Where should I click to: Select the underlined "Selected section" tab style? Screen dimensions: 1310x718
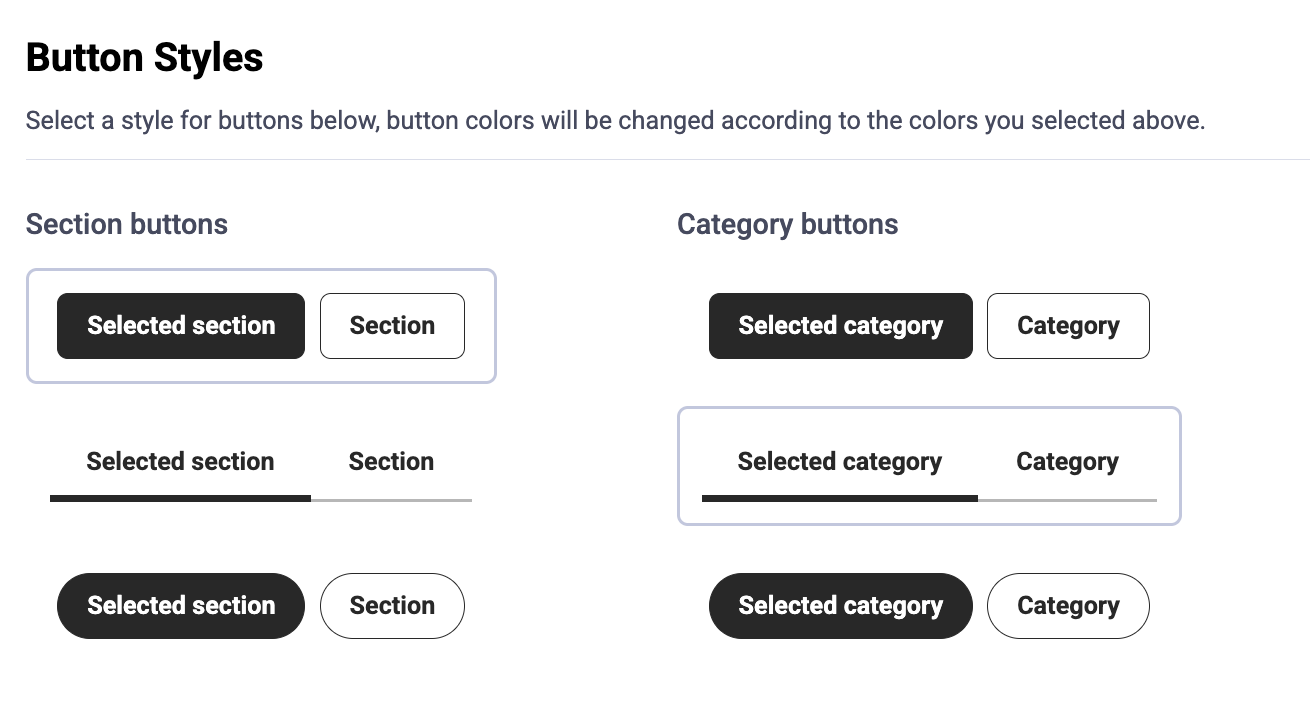coord(180,462)
